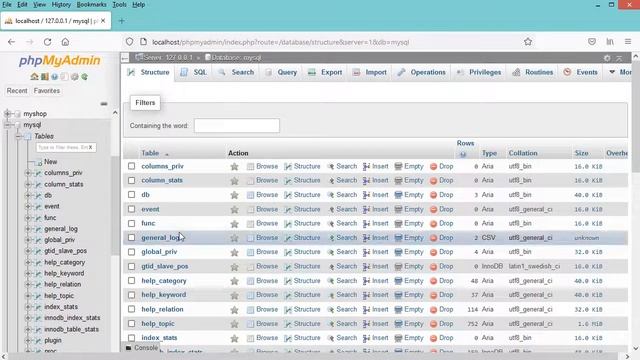The height and width of the screenshot is (360, 640).
Task: Open new browser tab plus icon
Action: (121, 21)
